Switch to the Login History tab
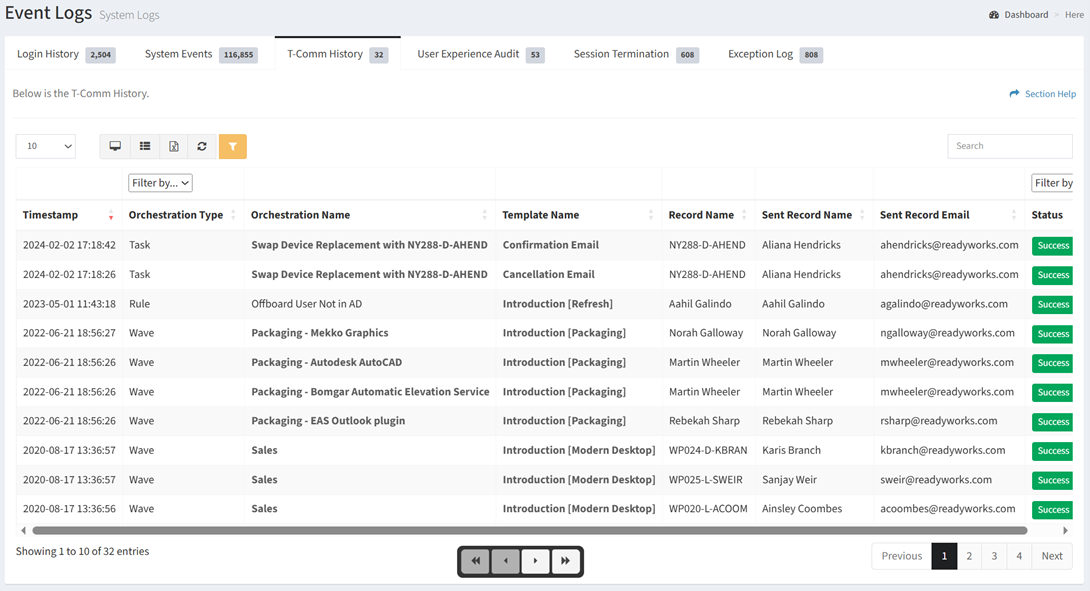The image size is (1090, 591). pos(65,54)
